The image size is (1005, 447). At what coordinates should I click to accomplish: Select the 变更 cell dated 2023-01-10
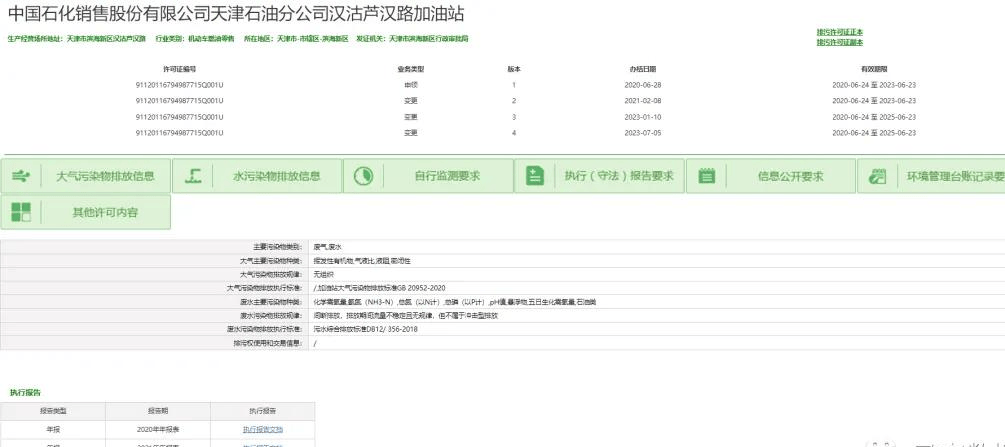[x=411, y=117]
